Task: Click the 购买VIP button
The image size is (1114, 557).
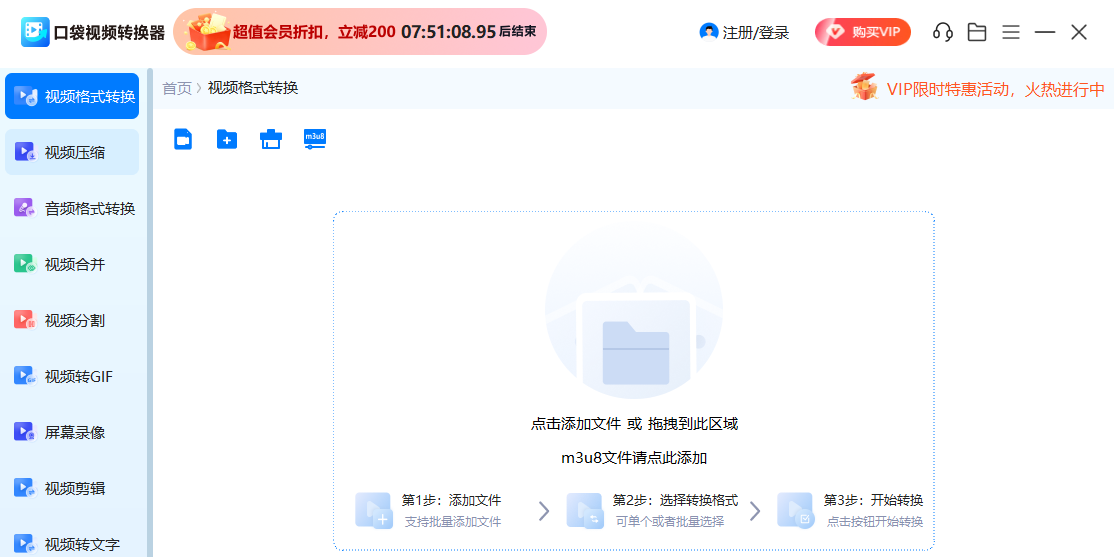Action: [862, 32]
